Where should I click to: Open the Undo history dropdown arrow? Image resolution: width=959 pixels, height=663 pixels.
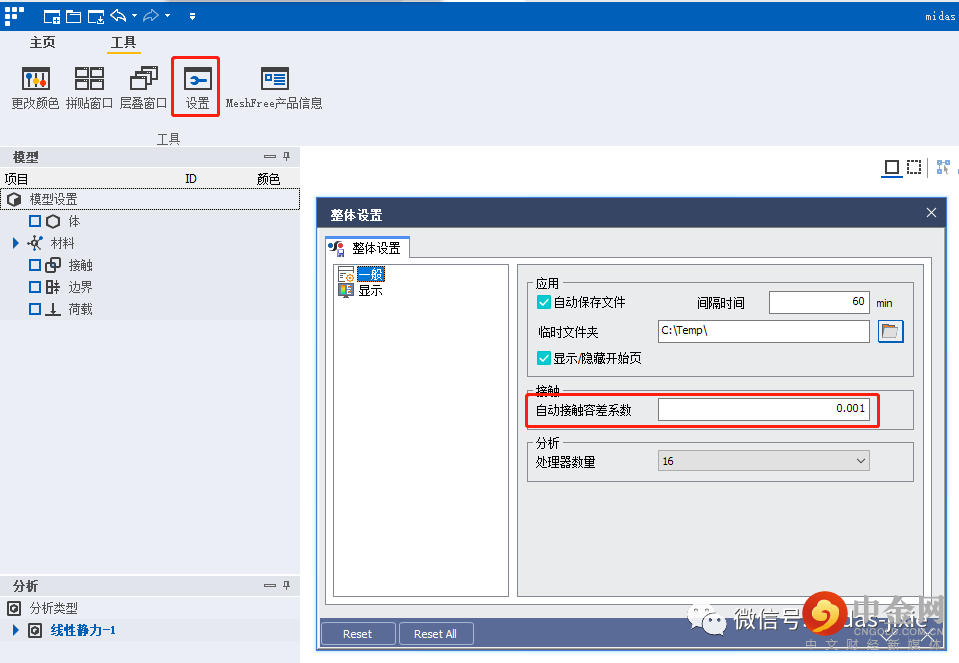[x=134, y=16]
